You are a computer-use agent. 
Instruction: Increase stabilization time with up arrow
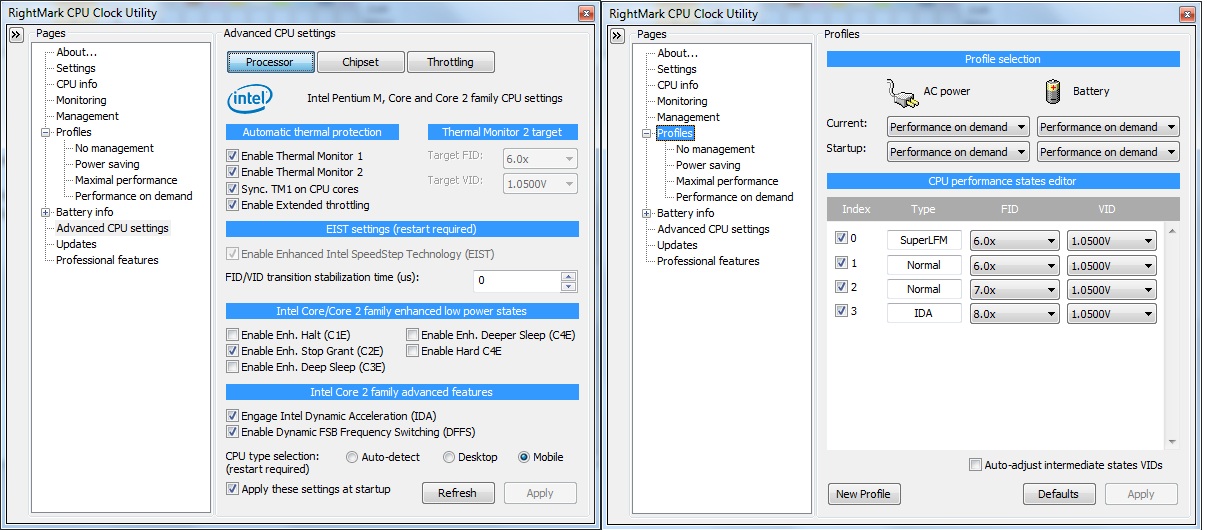tap(569, 276)
